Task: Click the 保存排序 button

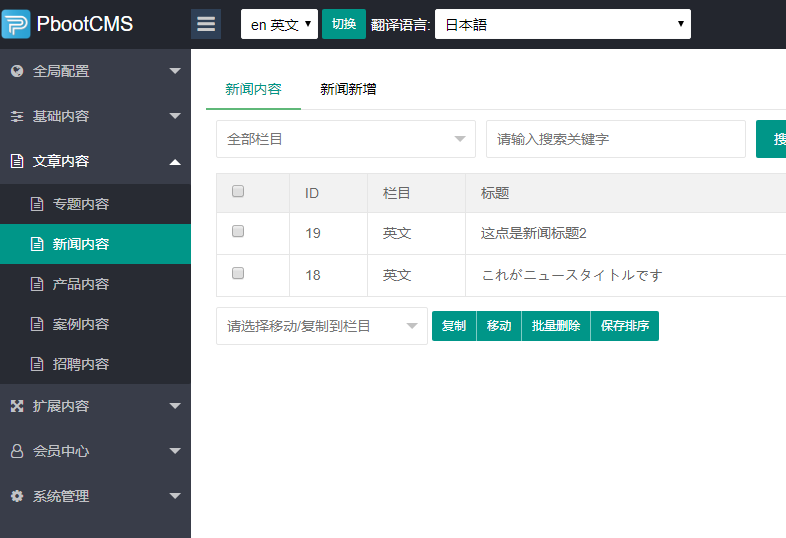Action: 624,326
